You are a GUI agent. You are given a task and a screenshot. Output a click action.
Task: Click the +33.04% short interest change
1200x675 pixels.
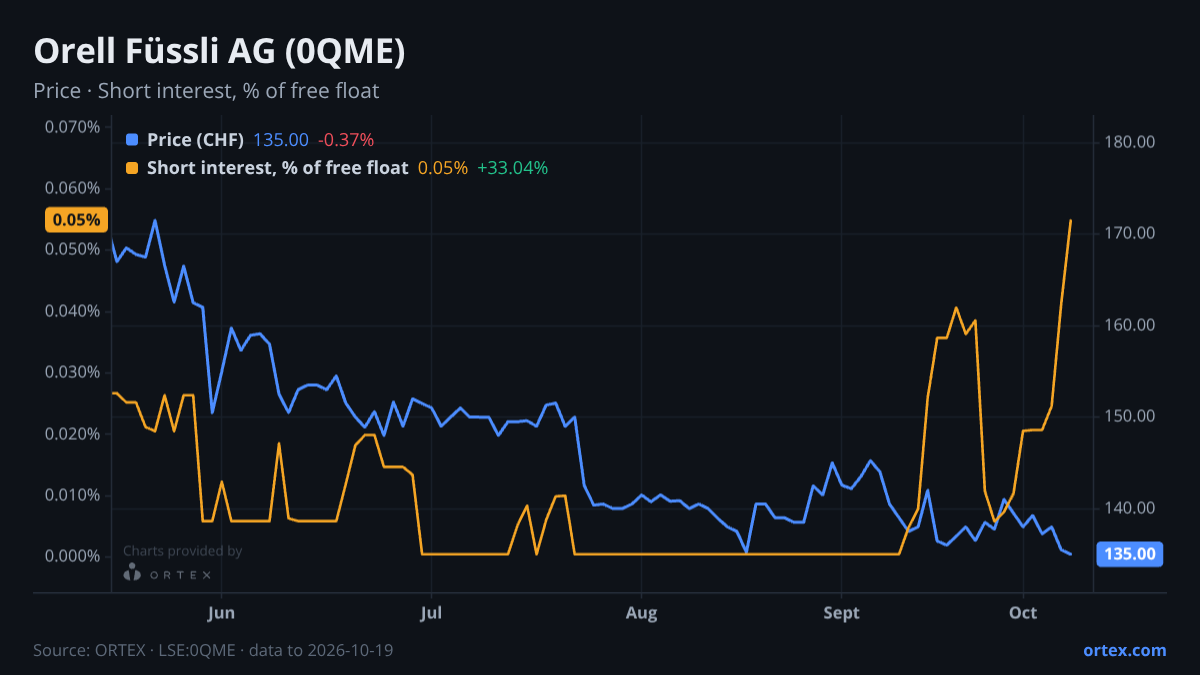coord(513,168)
